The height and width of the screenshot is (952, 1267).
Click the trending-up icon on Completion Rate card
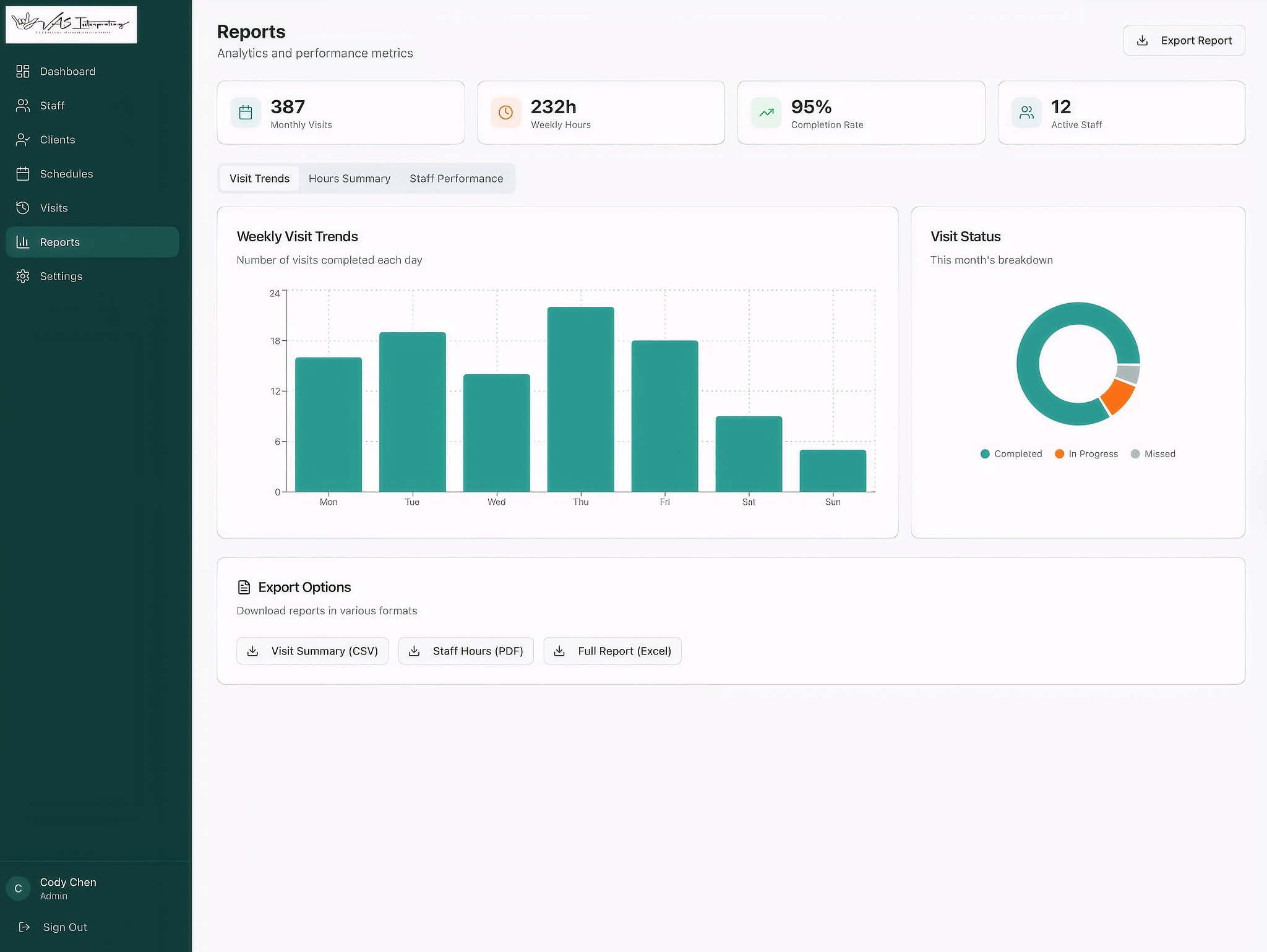[766, 113]
